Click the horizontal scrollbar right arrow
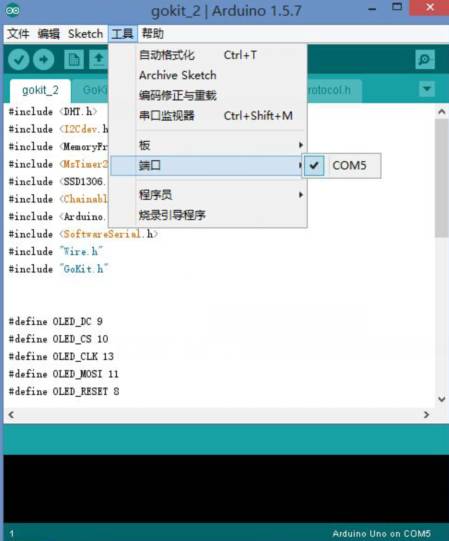449x541 pixels. (427, 414)
